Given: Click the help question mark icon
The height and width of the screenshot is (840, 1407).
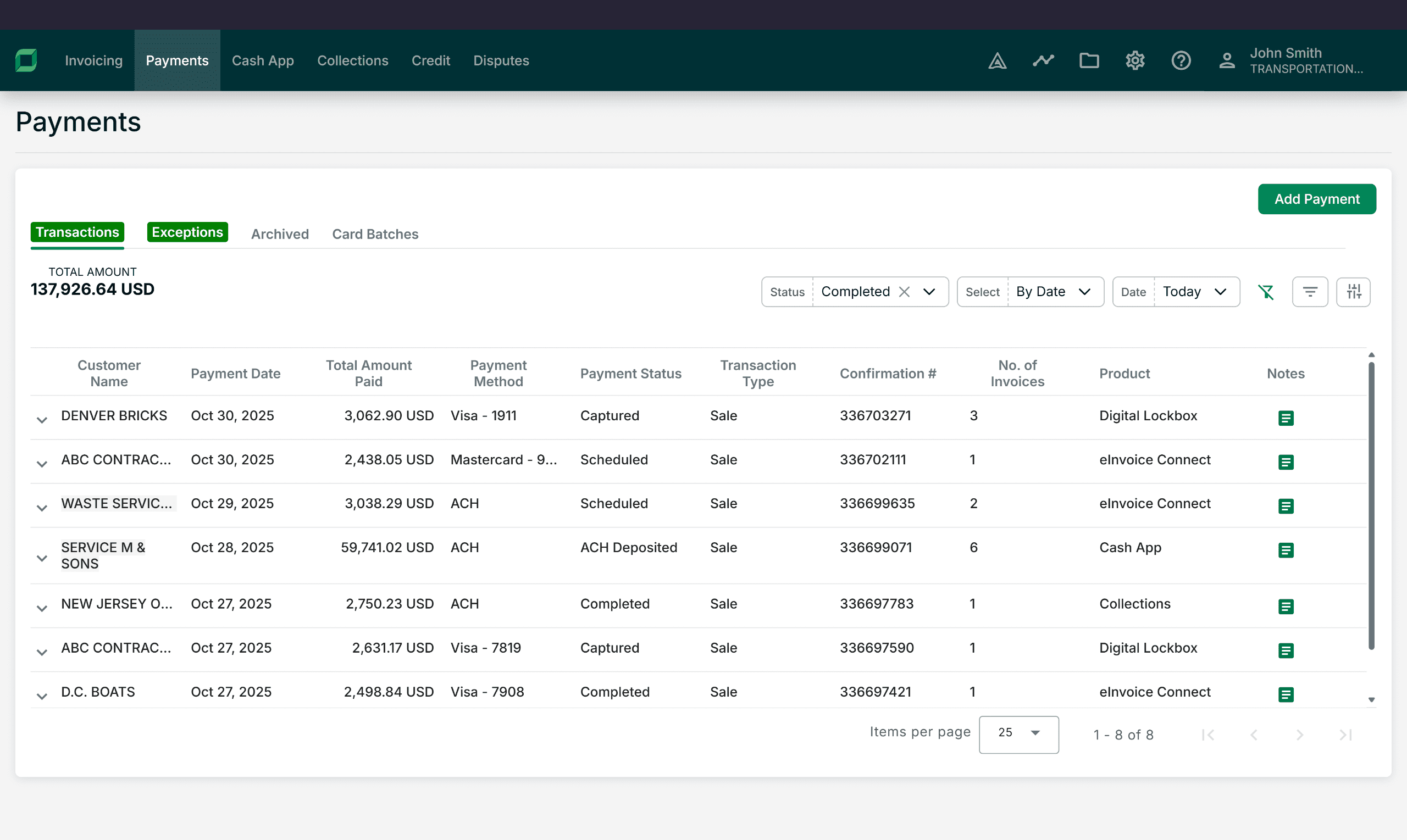Looking at the screenshot, I should coord(1181,60).
